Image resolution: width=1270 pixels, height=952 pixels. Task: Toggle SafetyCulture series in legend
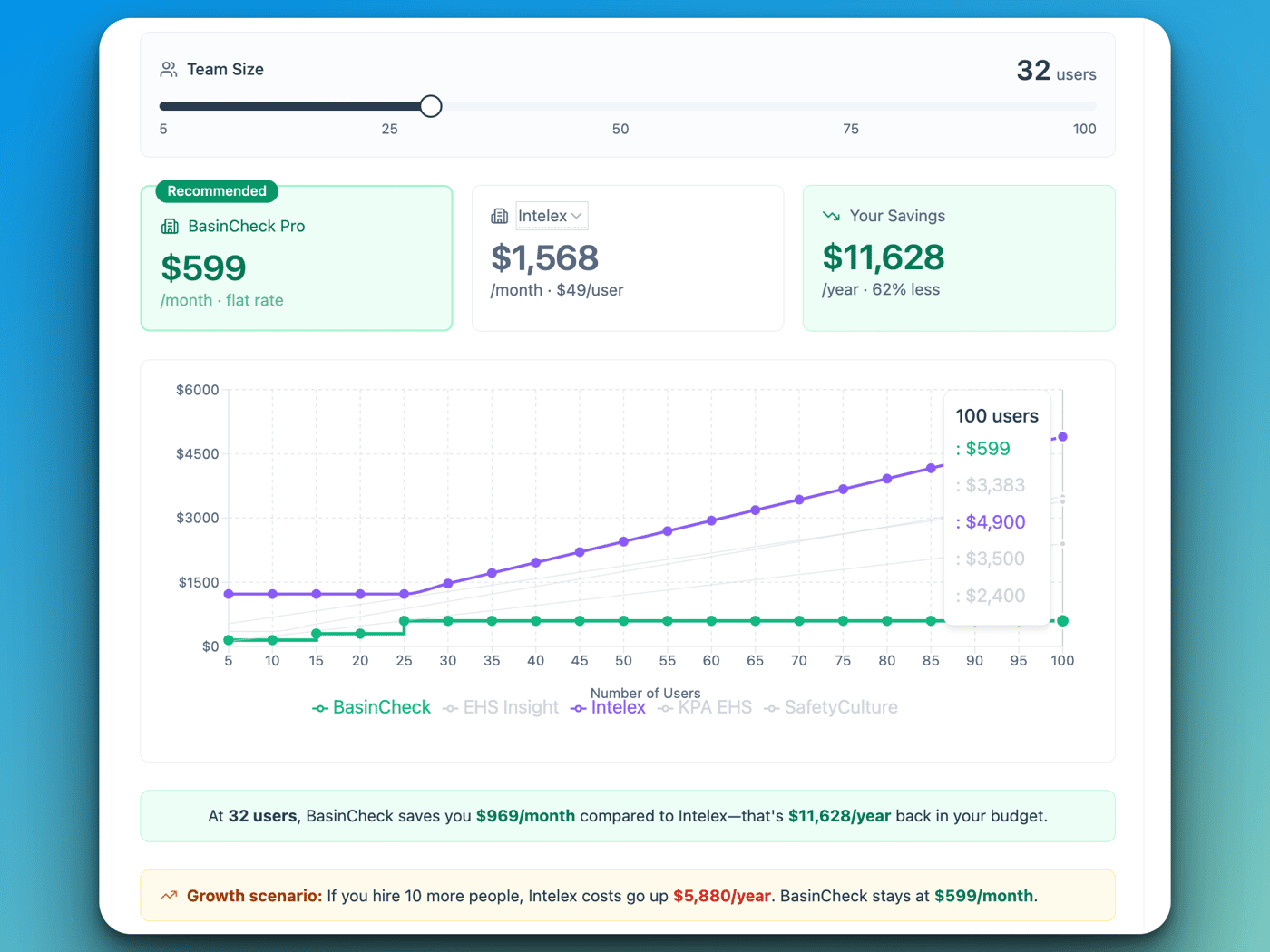(x=831, y=707)
